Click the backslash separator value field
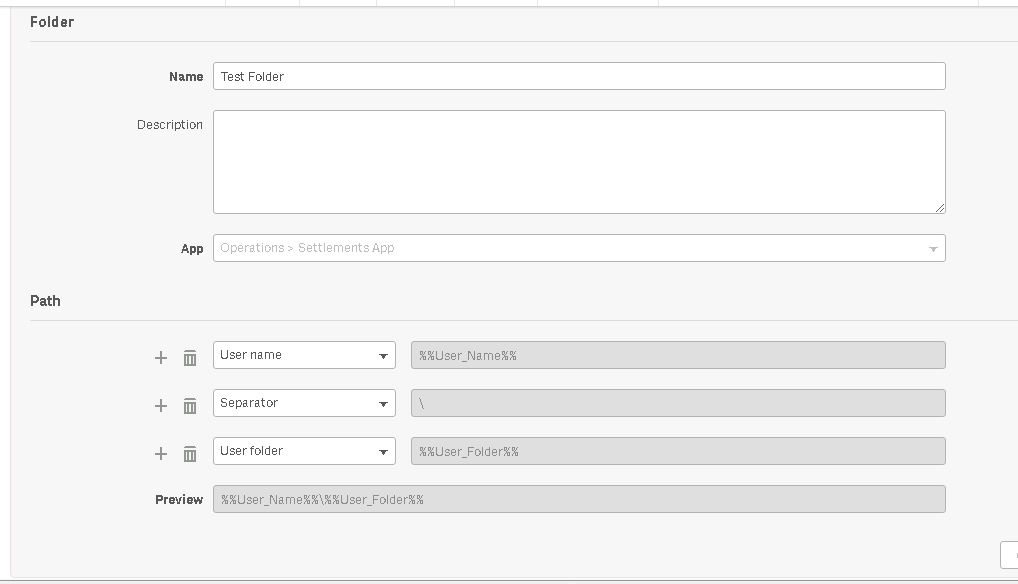This screenshot has height=584, width=1018. 678,403
